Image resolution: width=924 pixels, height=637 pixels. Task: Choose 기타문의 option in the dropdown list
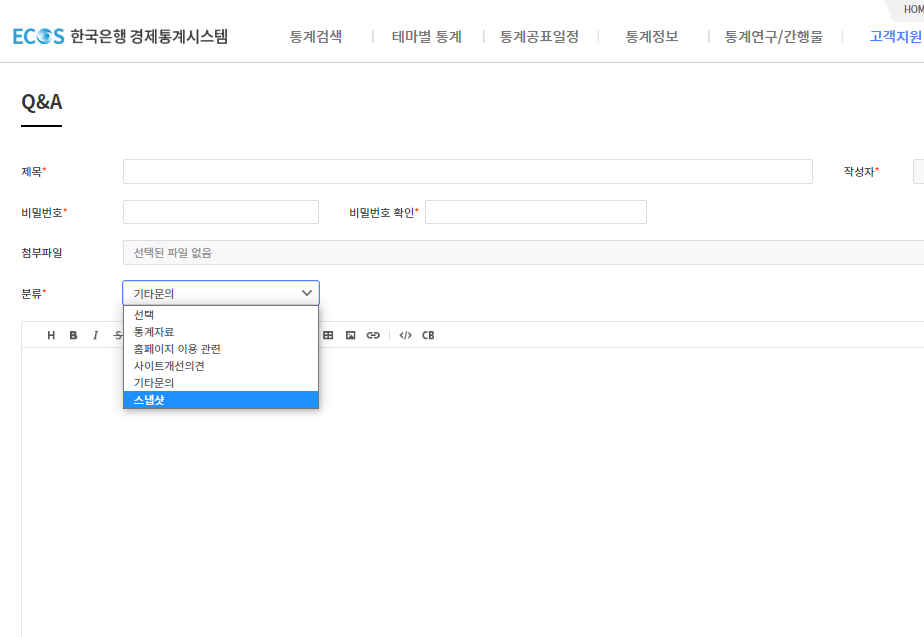click(x=221, y=383)
